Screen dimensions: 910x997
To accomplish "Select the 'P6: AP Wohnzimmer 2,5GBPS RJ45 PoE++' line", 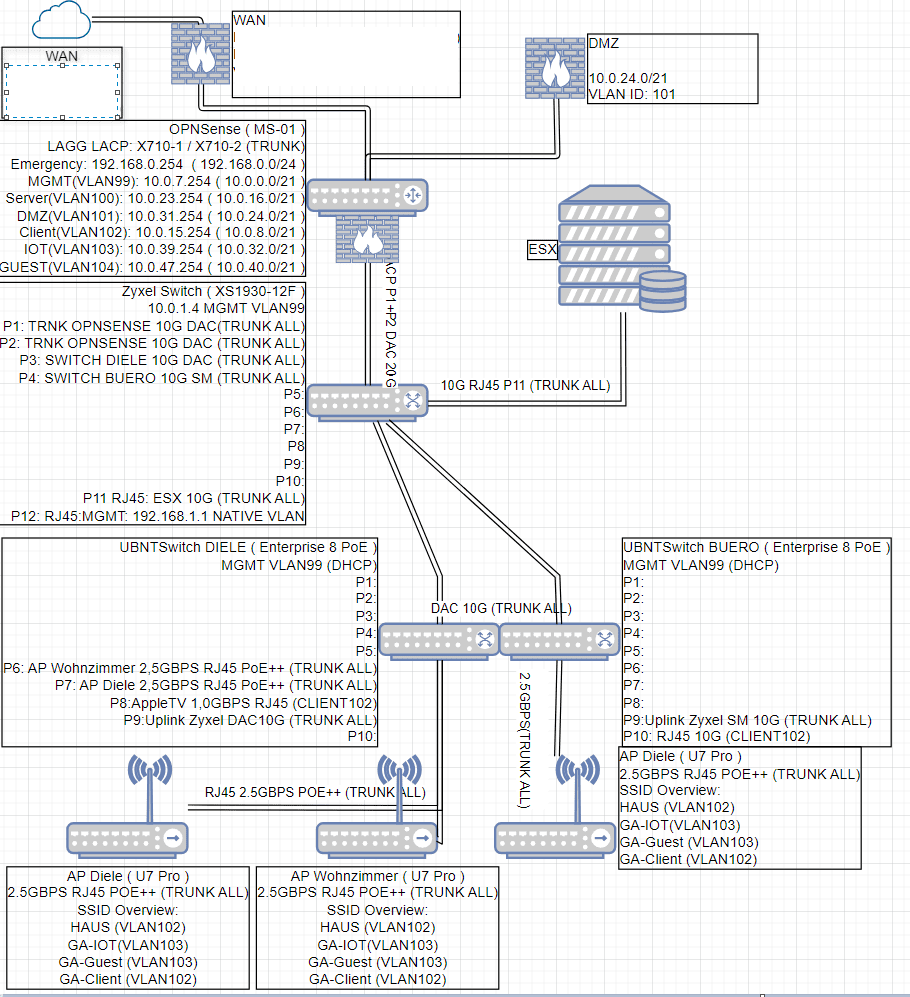I will (x=190, y=668).
